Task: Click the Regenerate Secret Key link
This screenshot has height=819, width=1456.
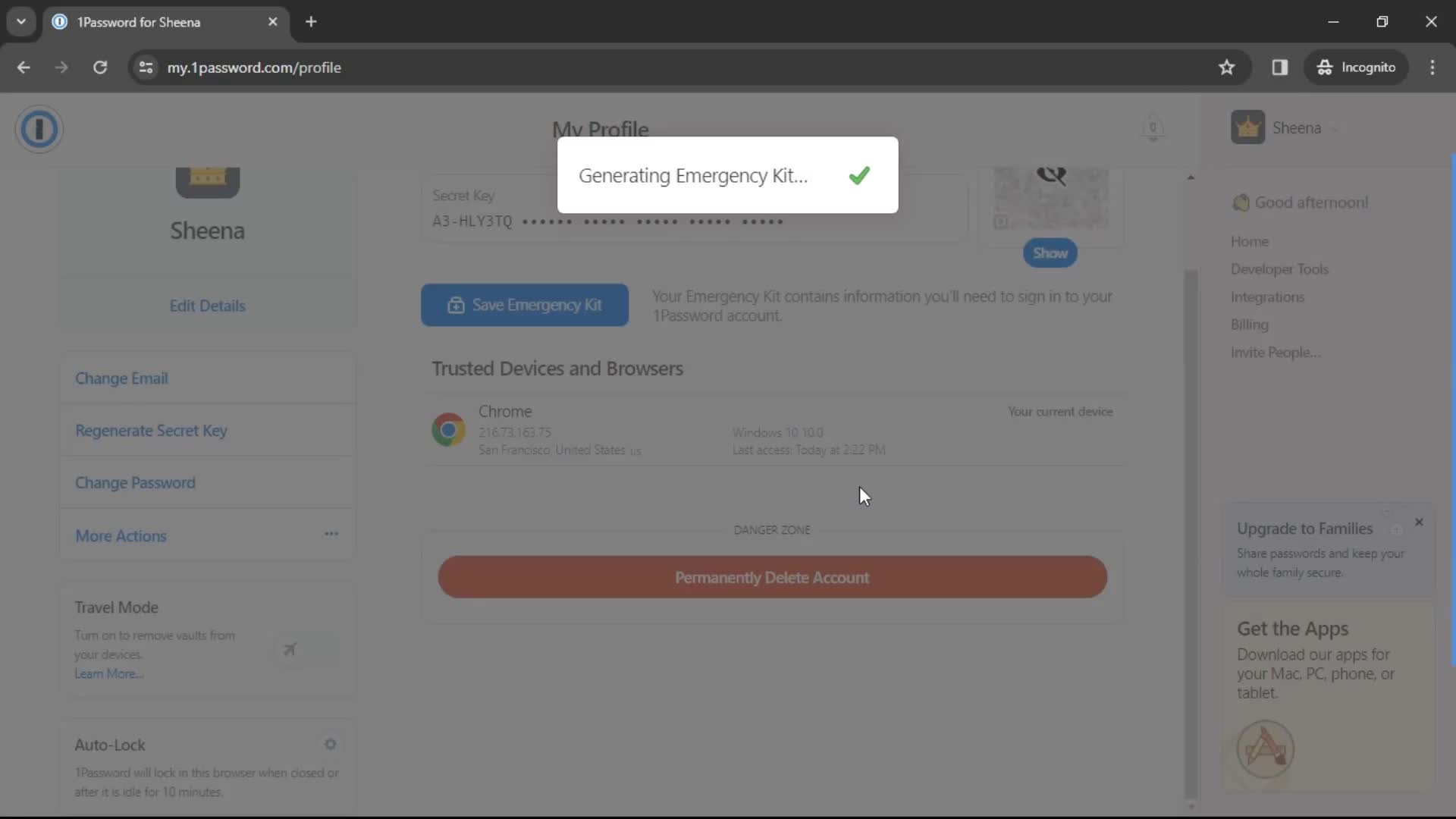Action: click(x=151, y=430)
